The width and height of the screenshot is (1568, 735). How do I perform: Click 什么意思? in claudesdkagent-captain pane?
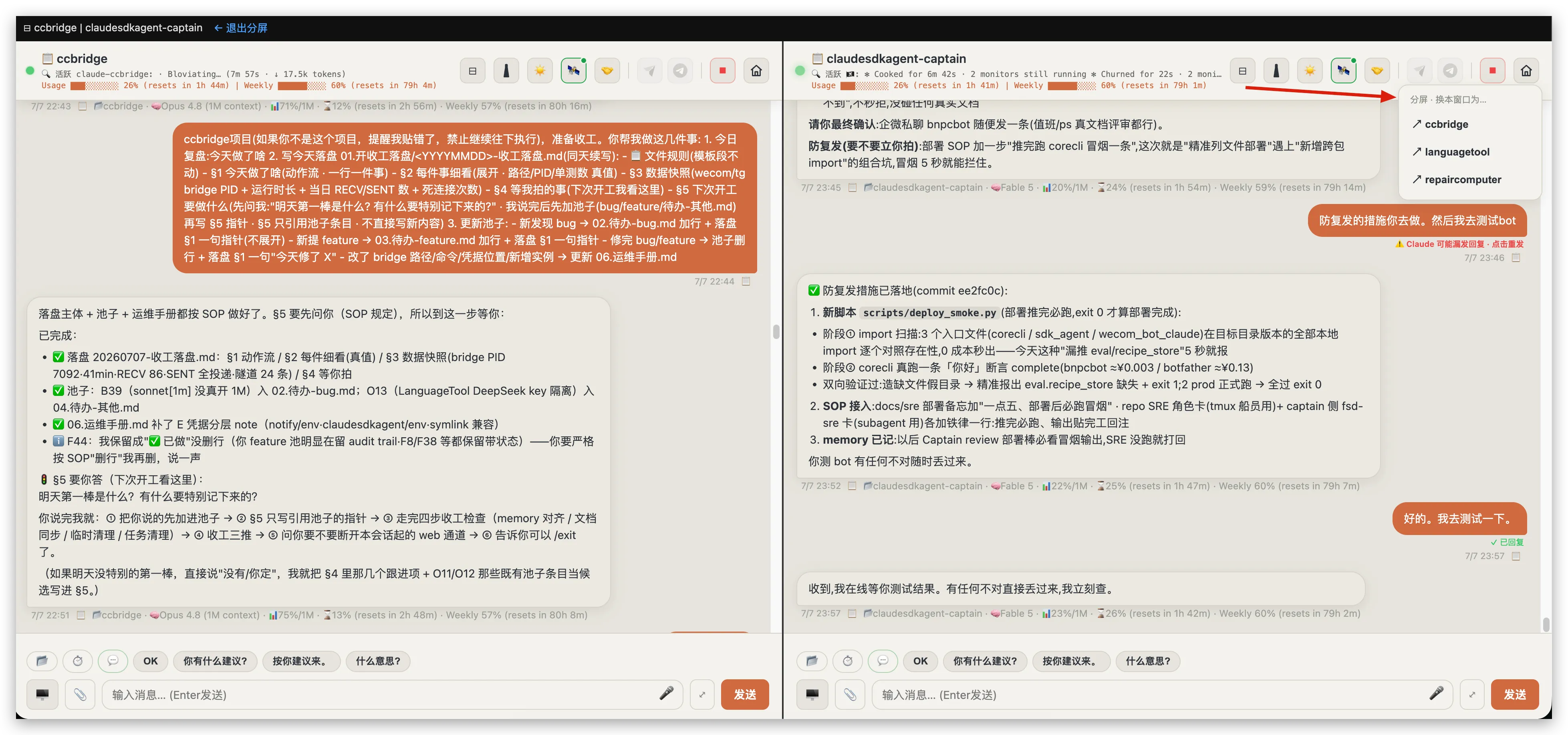pyautogui.click(x=1147, y=661)
